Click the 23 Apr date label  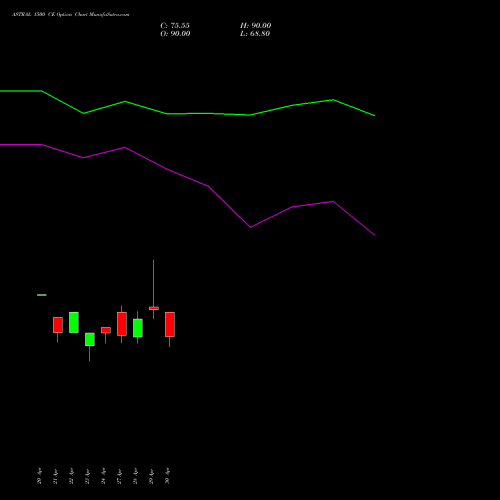tap(87, 476)
